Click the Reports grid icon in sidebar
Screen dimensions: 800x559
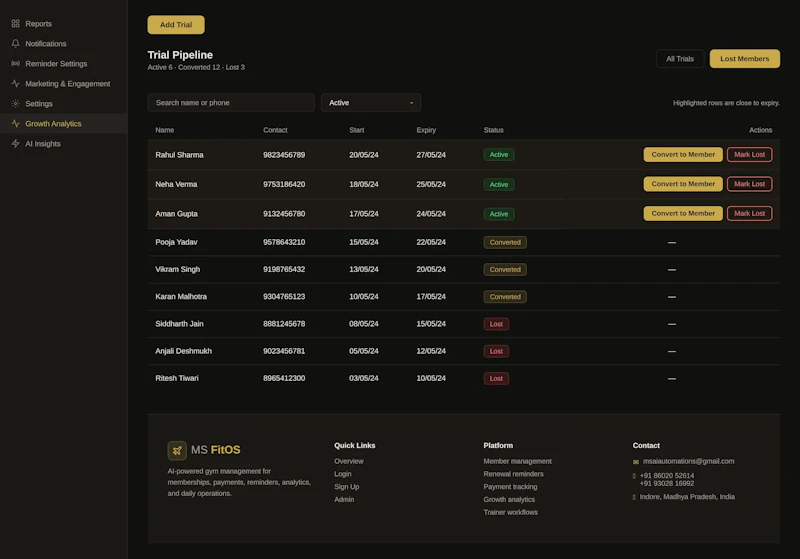[x=15, y=23]
